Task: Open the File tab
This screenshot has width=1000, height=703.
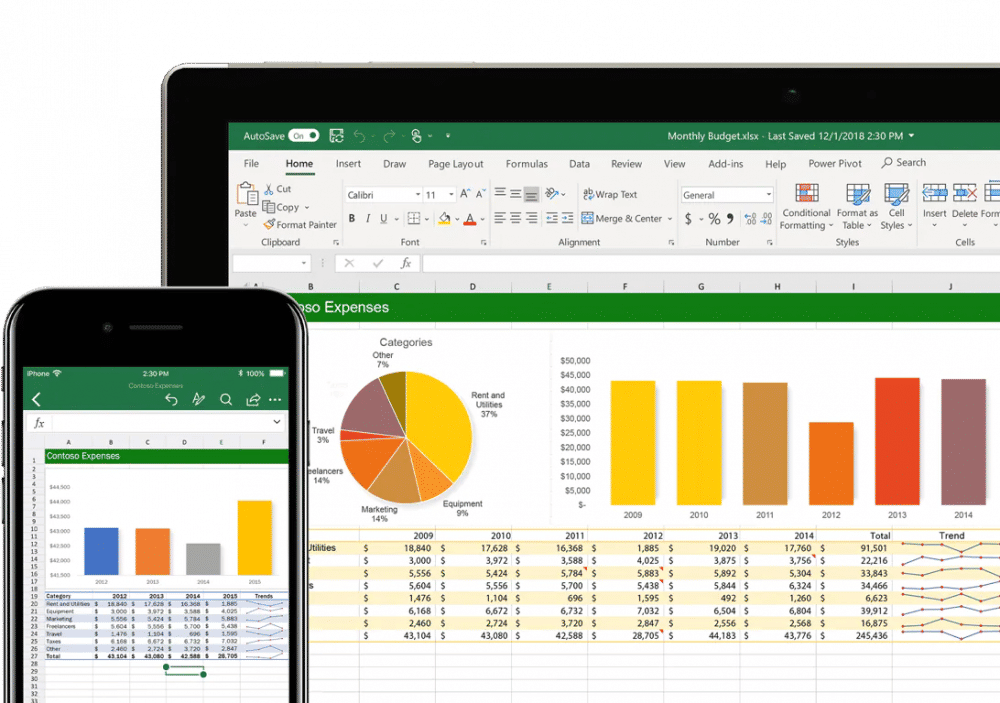Action: pyautogui.click(x=251, y=163)
